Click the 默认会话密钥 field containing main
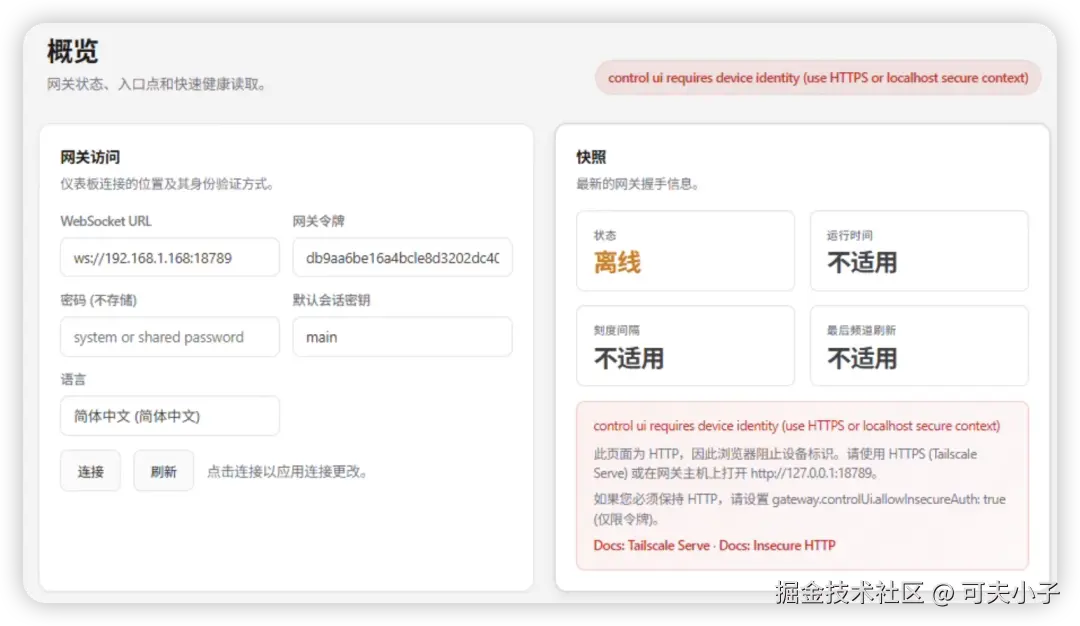The width and height of the screenshot is (1080, 626). pos(402,337)
